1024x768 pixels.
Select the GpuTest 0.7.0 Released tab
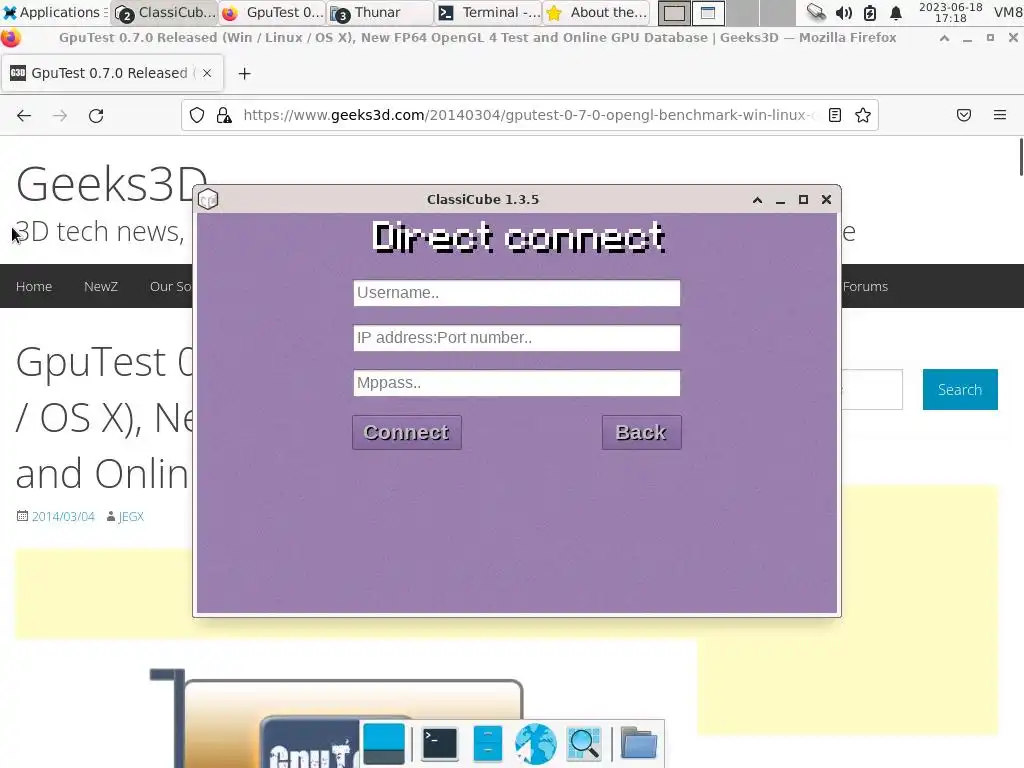point(113,73)
